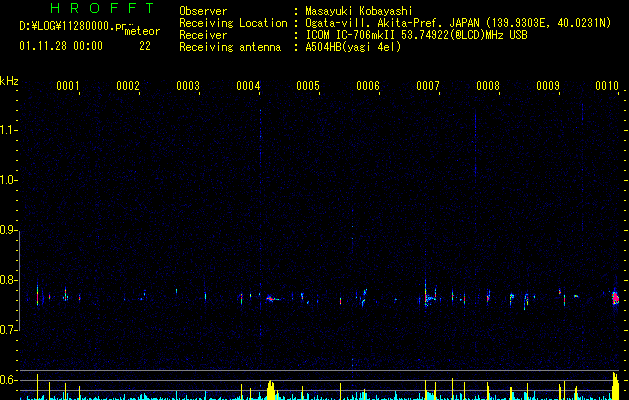This screenshot has width=629, height=400.
Task: Click the 1.1 kHz axis label
Action: (x=7, y=130)
